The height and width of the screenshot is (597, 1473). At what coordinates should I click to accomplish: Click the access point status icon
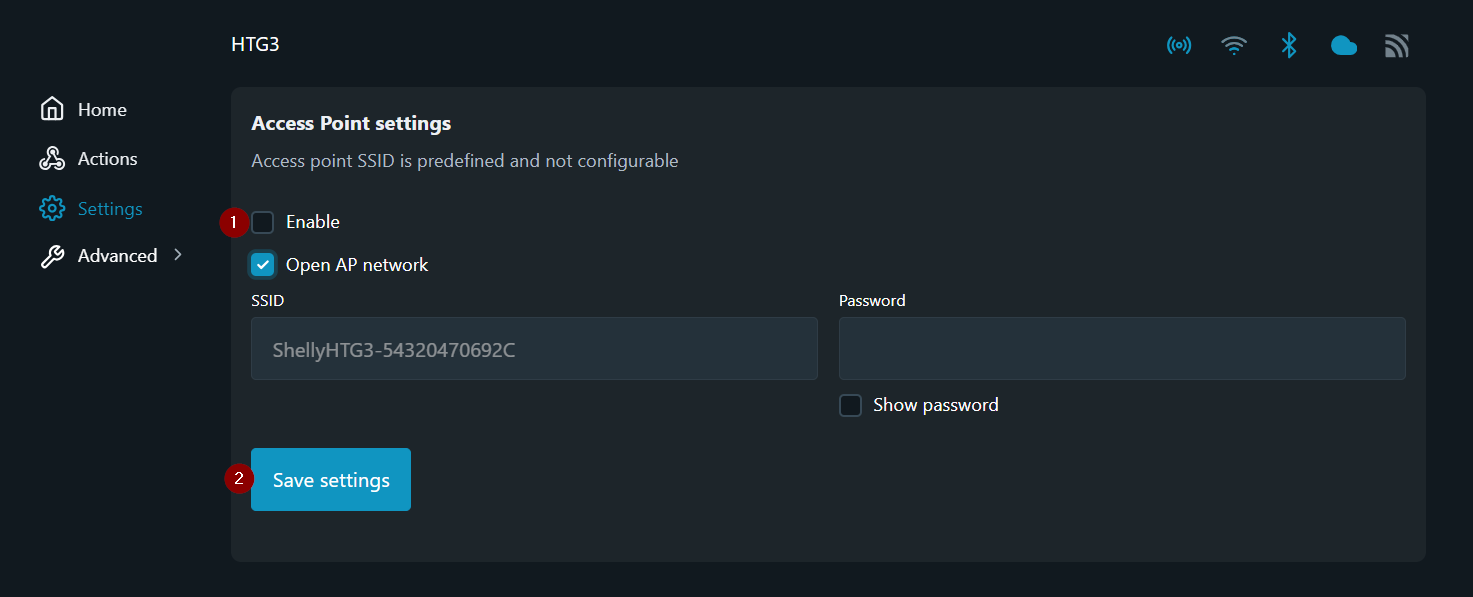[x=1179, y=46]
